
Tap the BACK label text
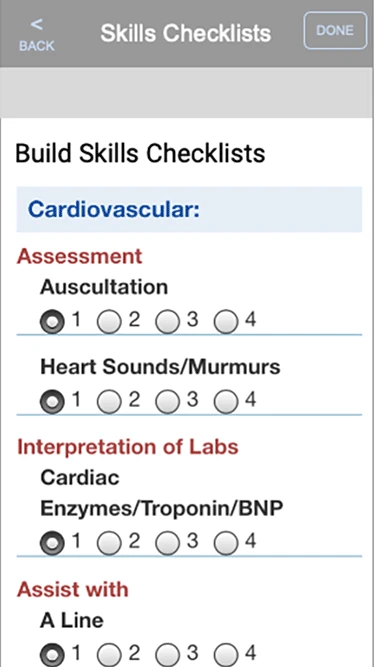[x=37, y=46]
